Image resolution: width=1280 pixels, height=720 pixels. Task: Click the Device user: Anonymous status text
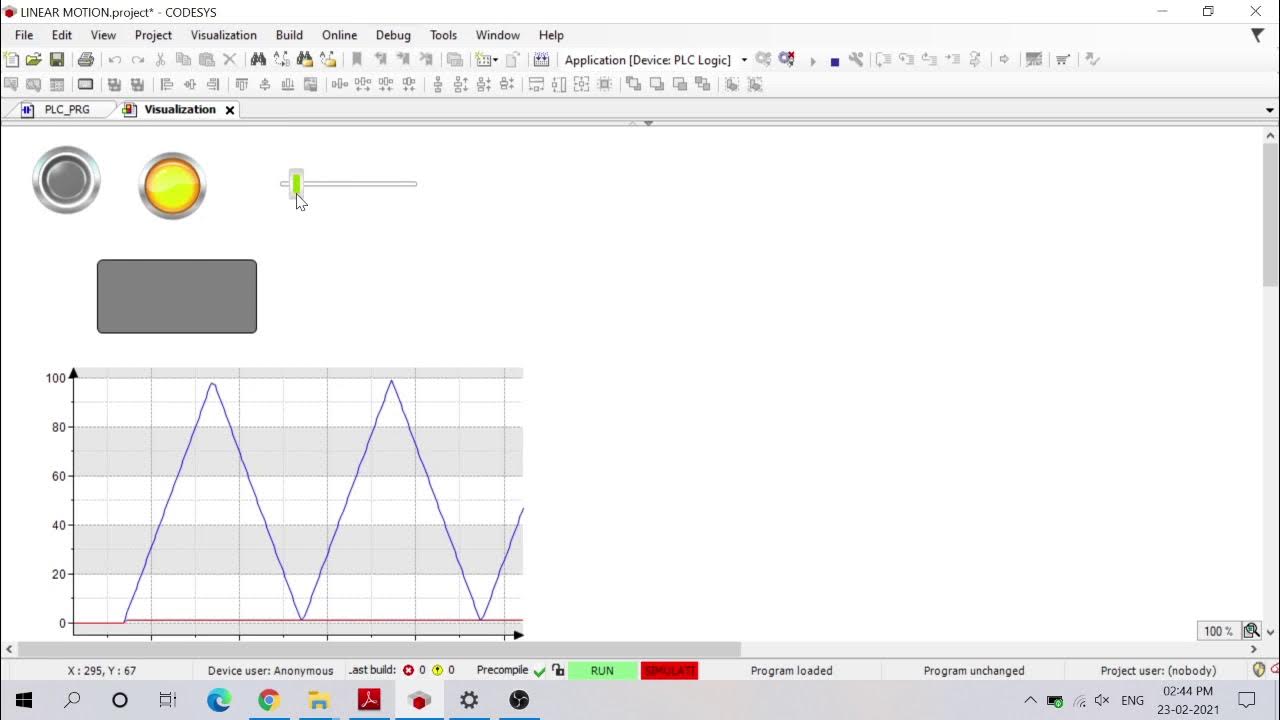click(x=270, y=671)
